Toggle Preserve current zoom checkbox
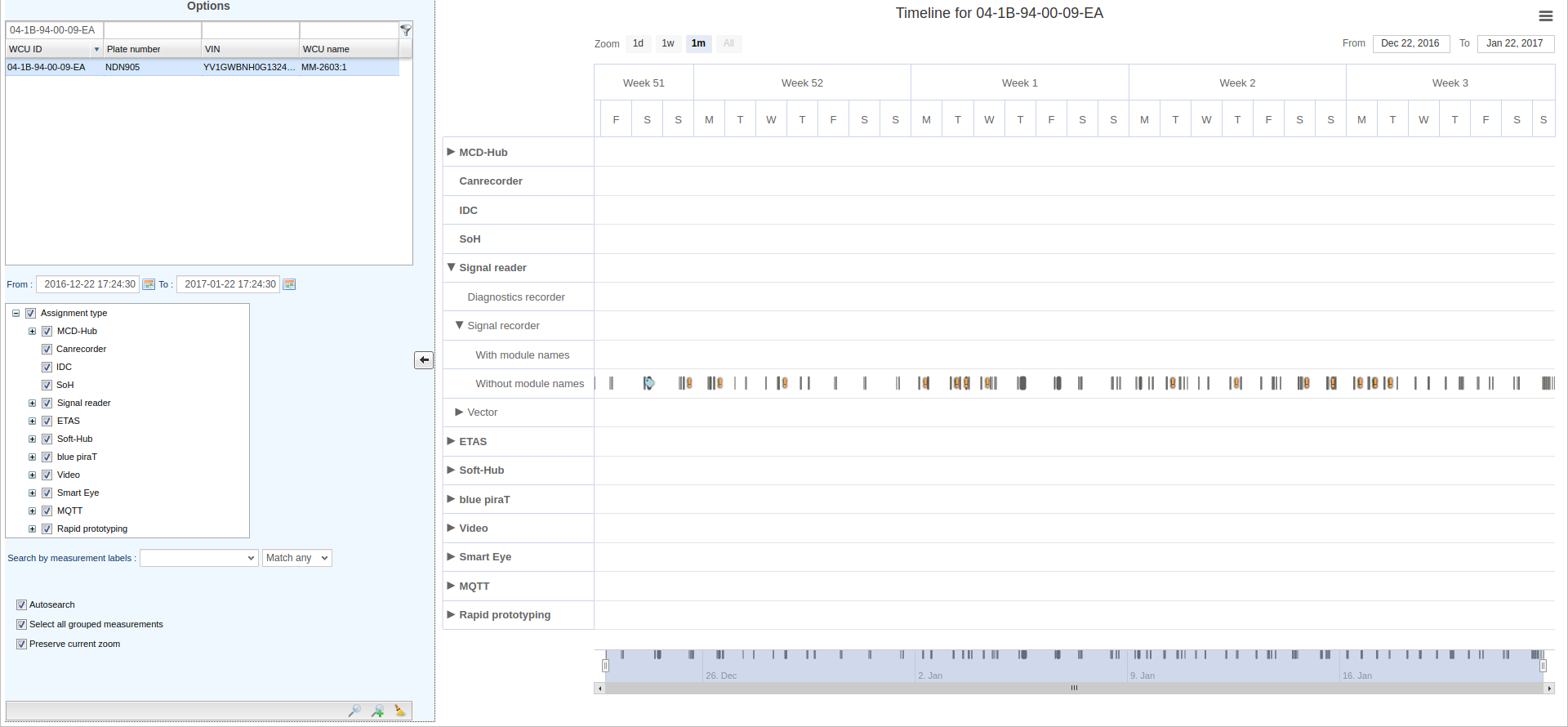Image resolution: width=1568 pixels, height=727 pixels. click(x=22, y=644)
